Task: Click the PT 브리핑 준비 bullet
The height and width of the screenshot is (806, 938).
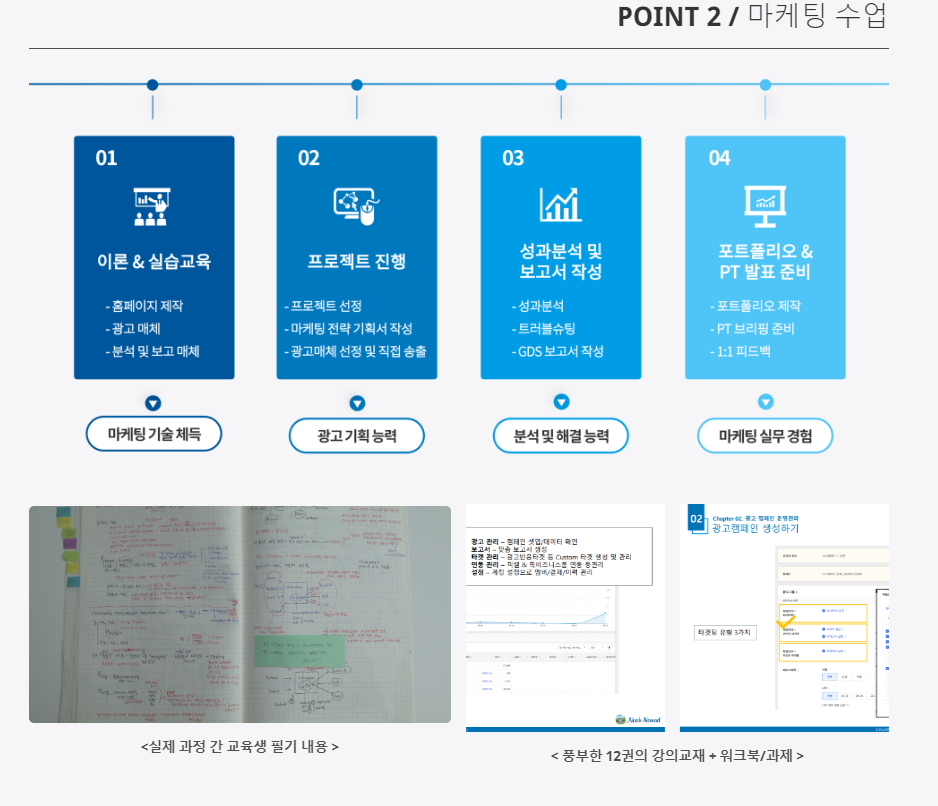Action: 752,329
